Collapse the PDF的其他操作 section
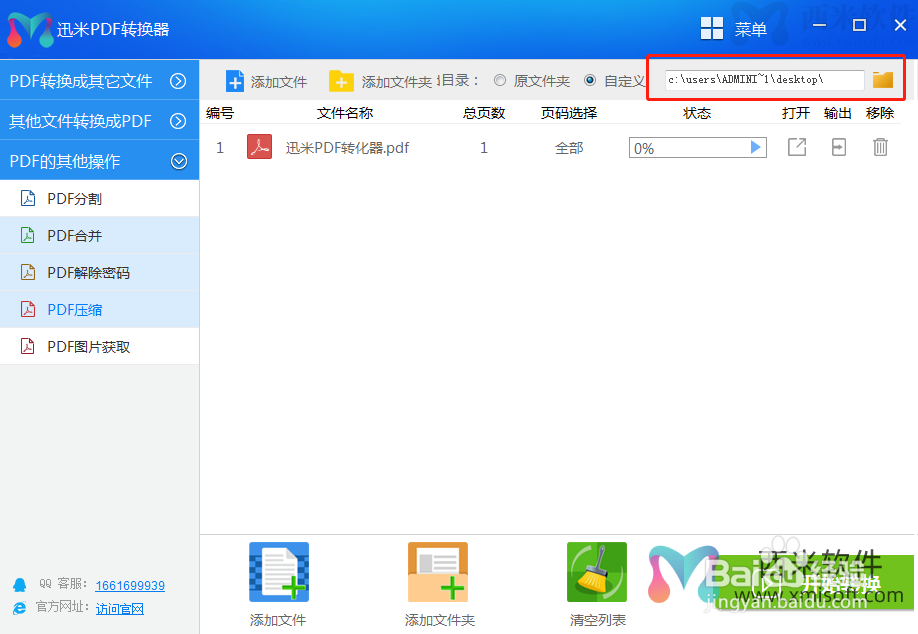Viewport: 918px width, 634px height. (100, 160)
